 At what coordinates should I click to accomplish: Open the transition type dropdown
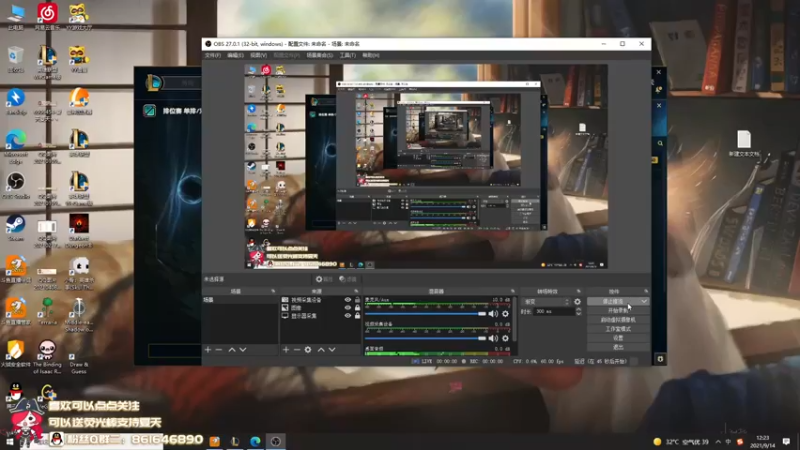(x=545, y=302)
